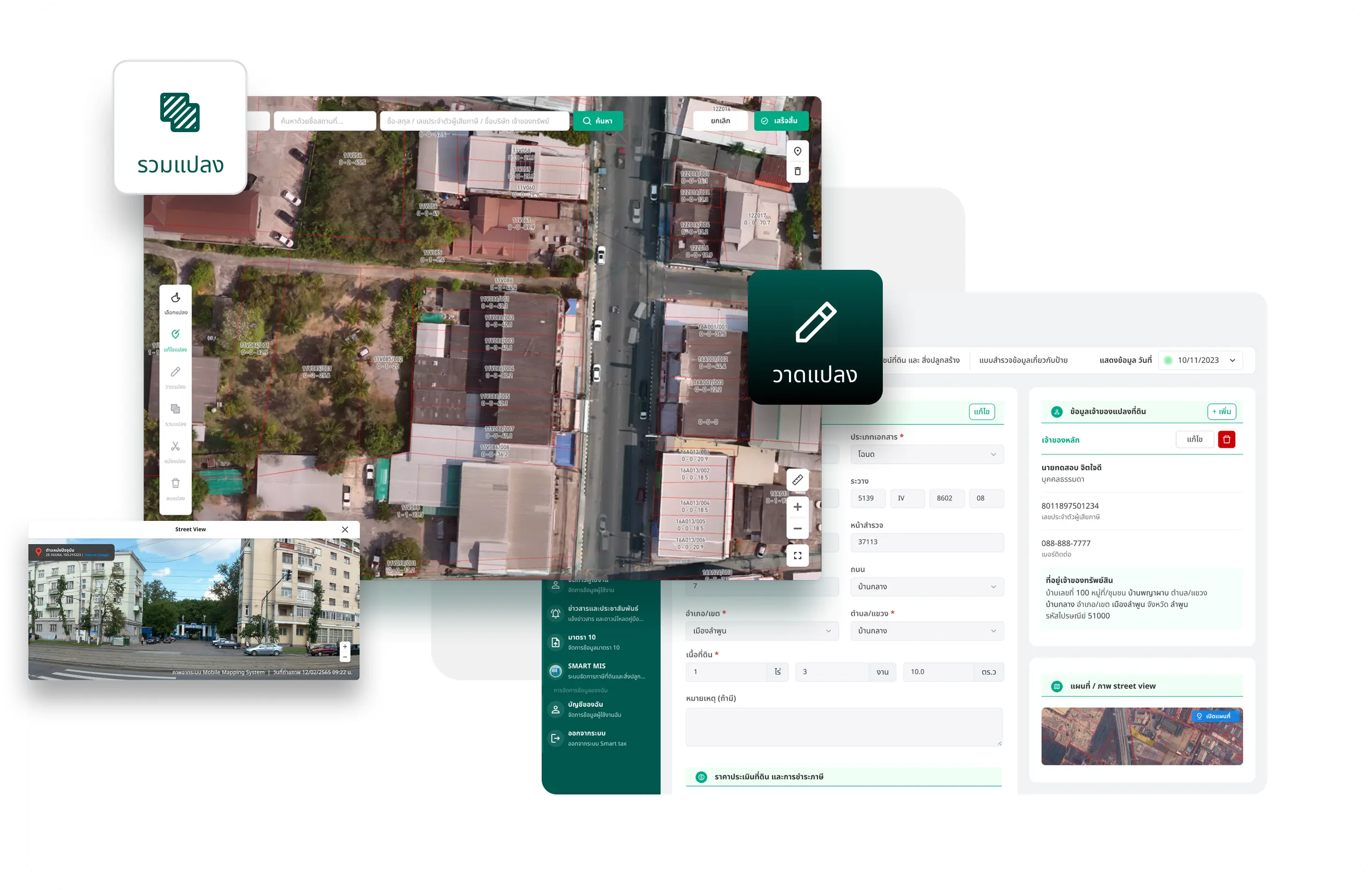1372x890 pixels.
Task: Delete the main owner with the red trash button
Action: (x=1226, y=439)
